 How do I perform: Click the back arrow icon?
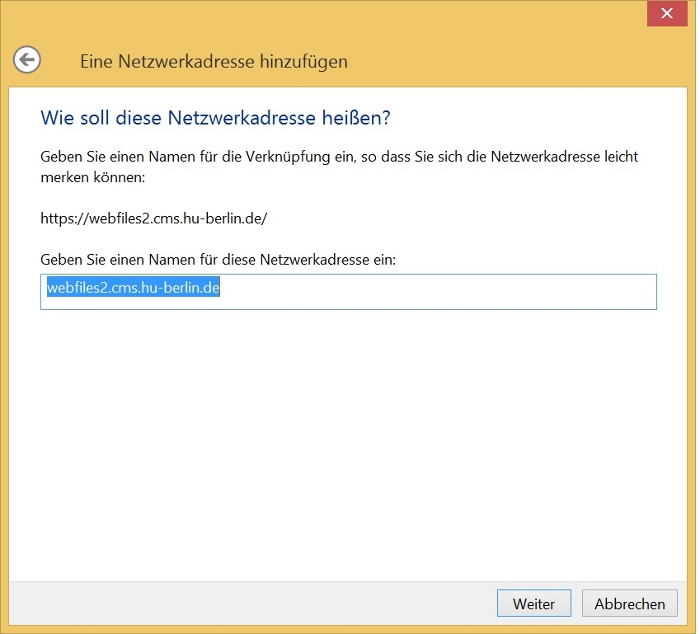pyautogui.click(x=27, y=60)
